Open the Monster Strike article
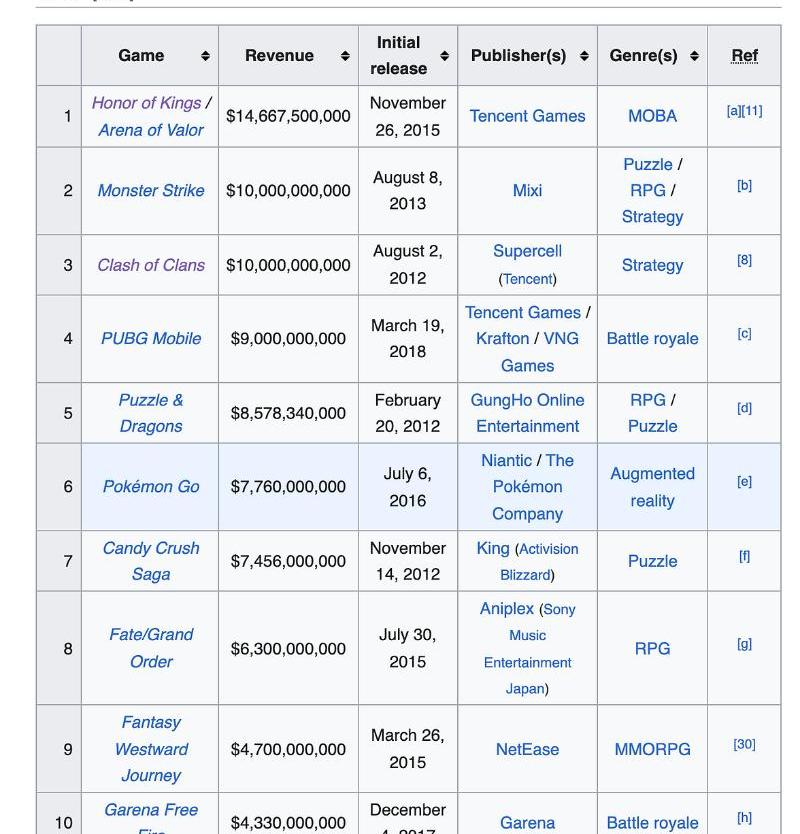Screen dimensions: 800x834 point(151,190)
